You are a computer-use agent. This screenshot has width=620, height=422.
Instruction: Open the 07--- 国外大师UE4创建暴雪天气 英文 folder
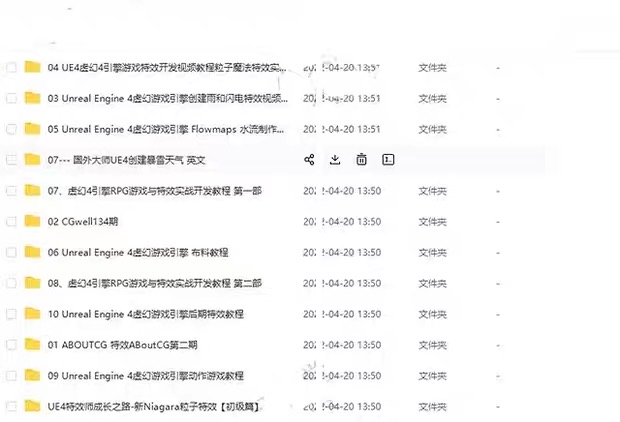(x=127, y=160)
